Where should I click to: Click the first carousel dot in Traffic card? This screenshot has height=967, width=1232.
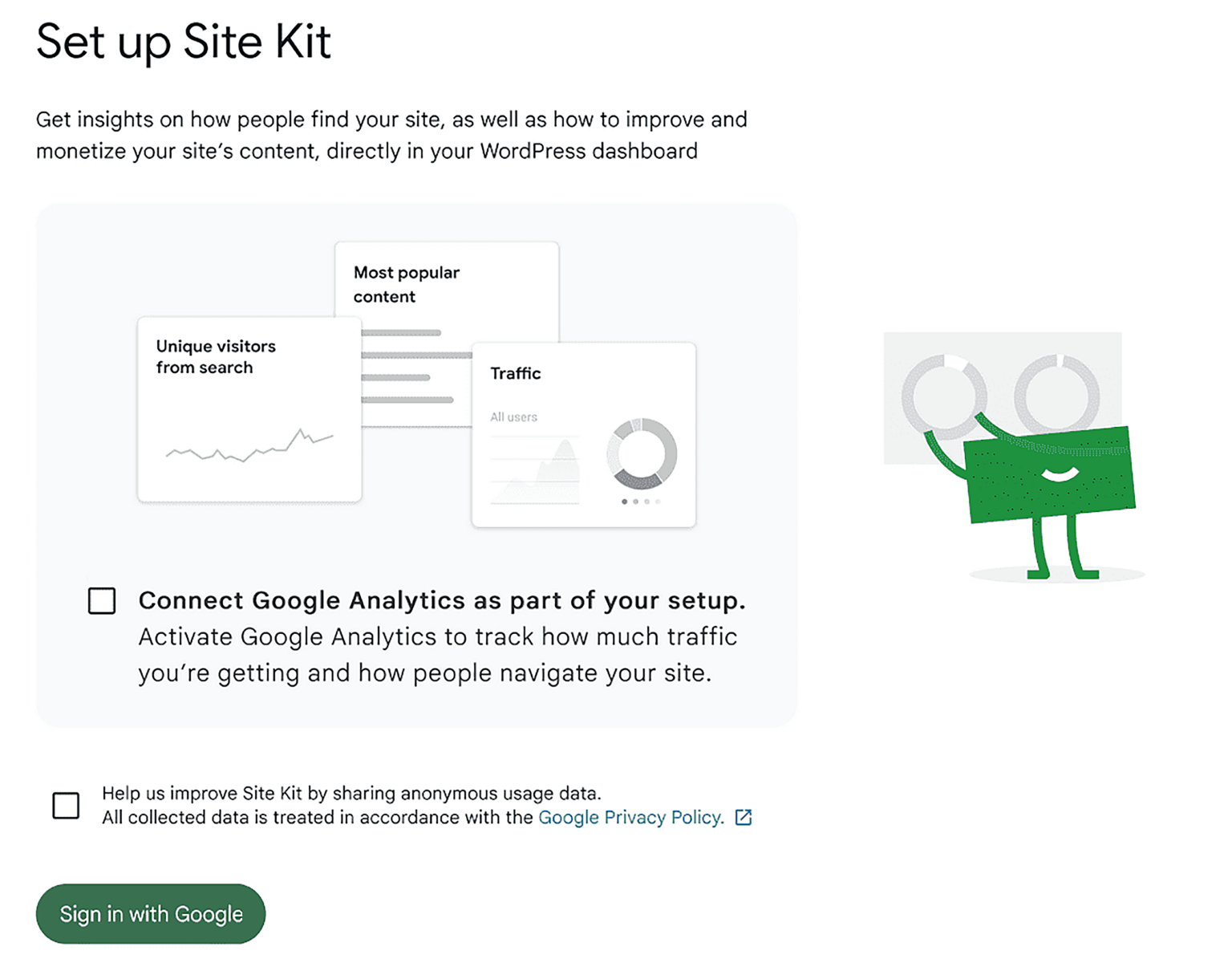click(625, 501)
